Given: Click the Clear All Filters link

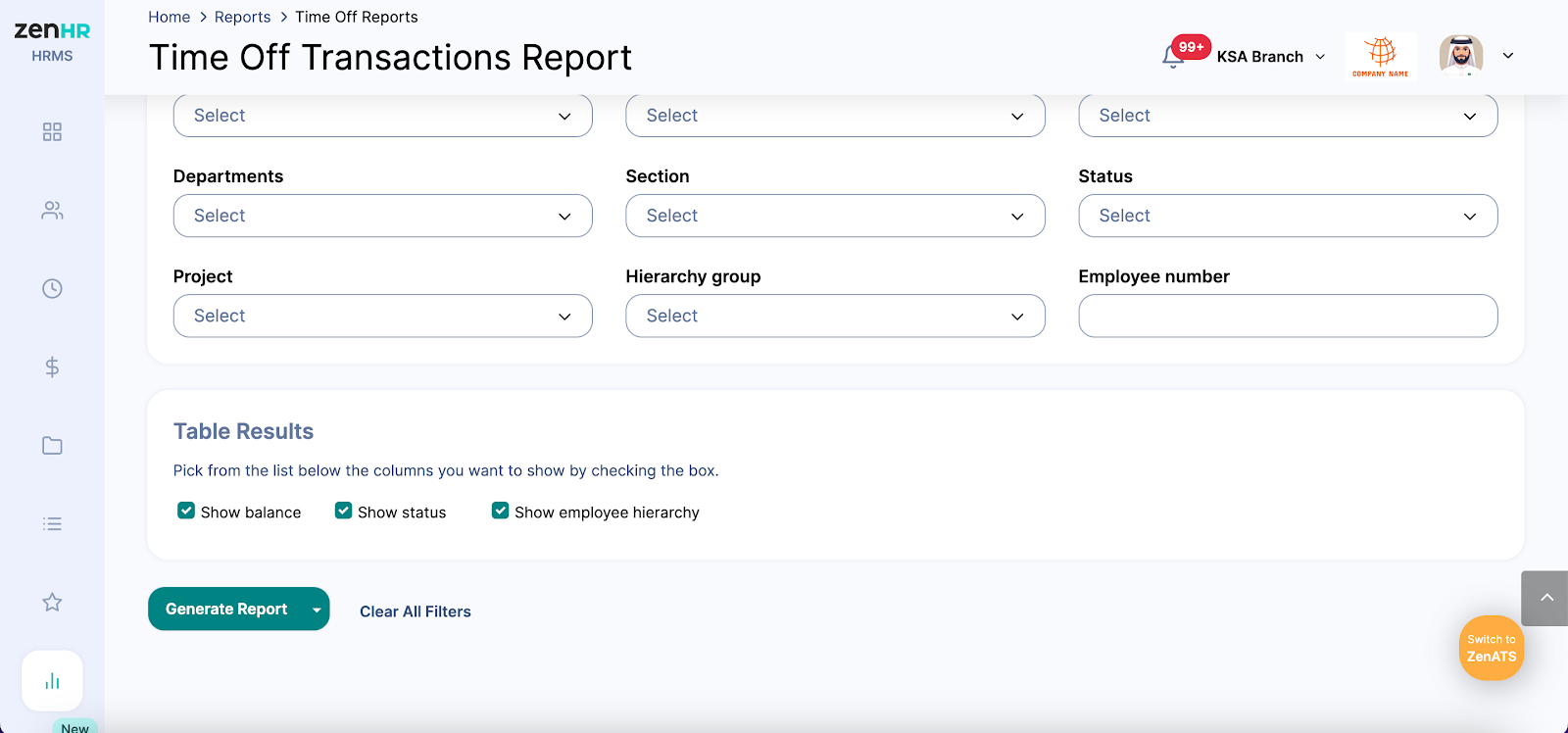Looking at the screenshot, I should [416, 611].
